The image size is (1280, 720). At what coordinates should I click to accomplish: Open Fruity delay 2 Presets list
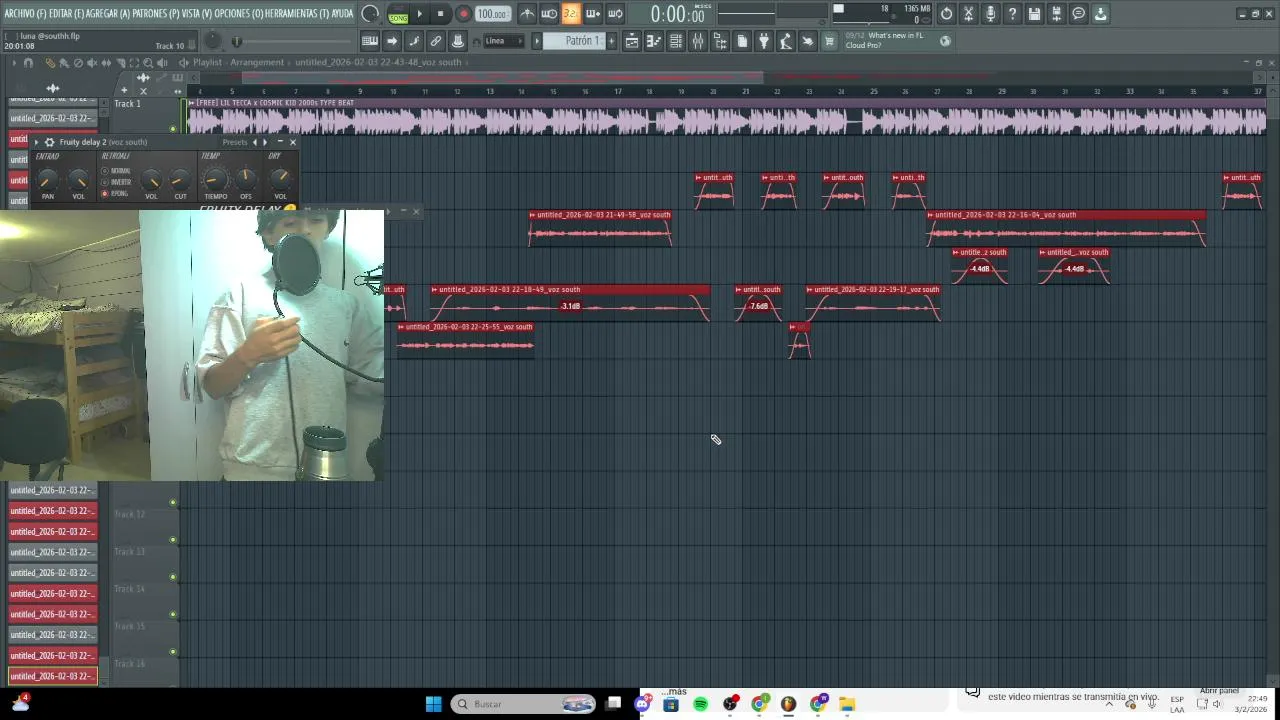click(x=235, y=142)
